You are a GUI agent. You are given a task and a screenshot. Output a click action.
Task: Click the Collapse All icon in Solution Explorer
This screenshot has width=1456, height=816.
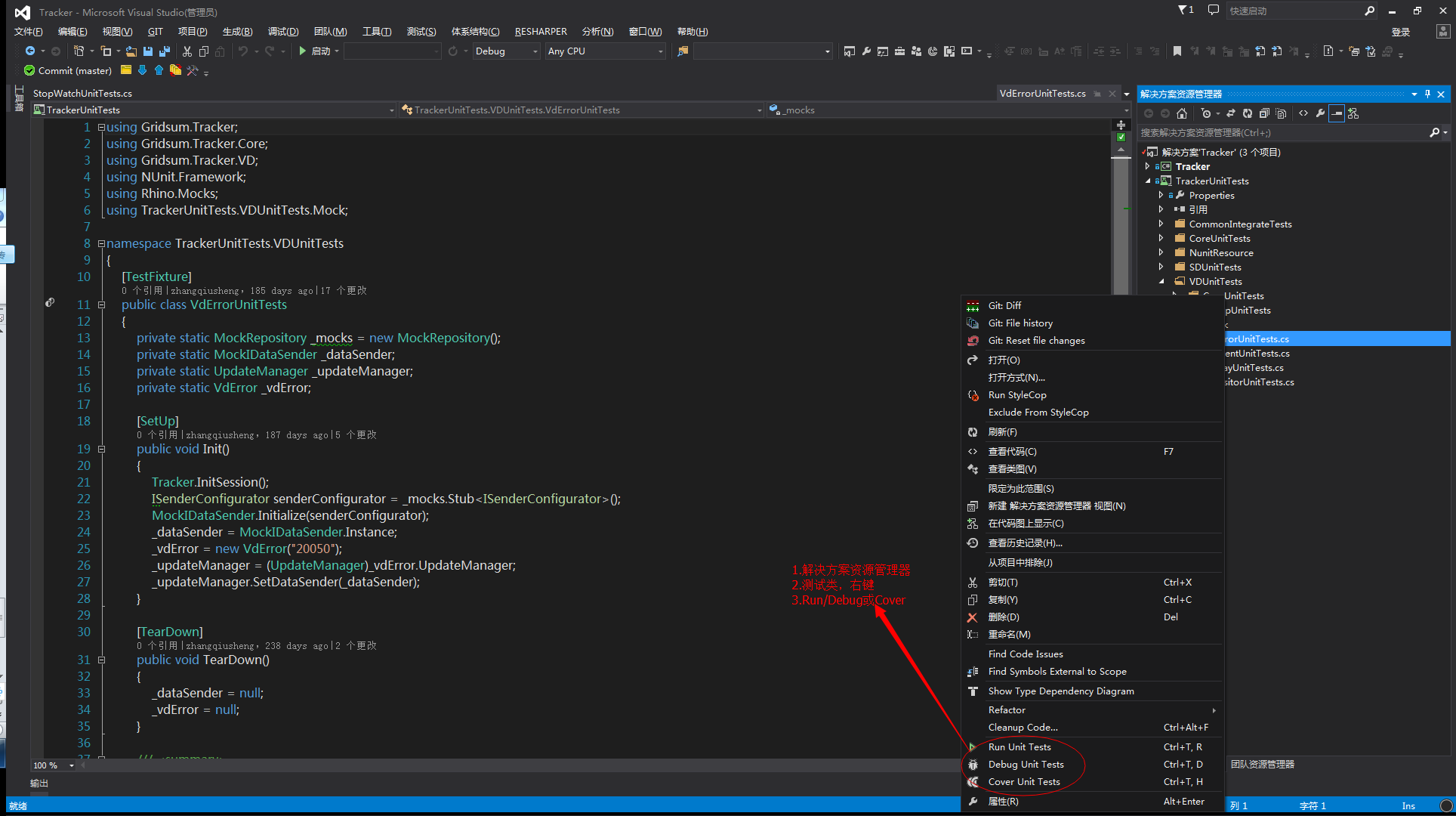tap(1264, 113)
